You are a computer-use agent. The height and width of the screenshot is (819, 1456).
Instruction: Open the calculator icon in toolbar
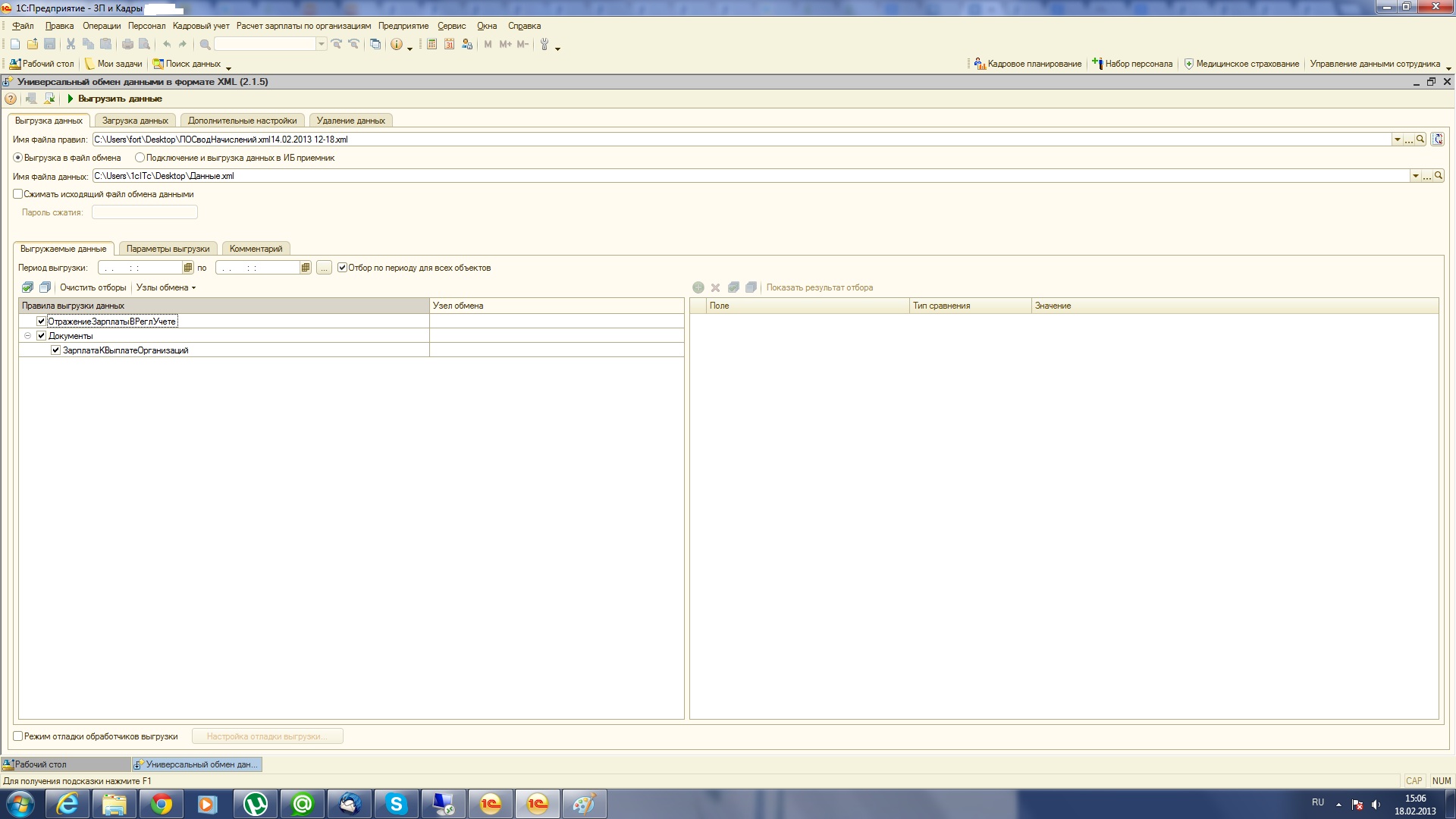(431, 44)
